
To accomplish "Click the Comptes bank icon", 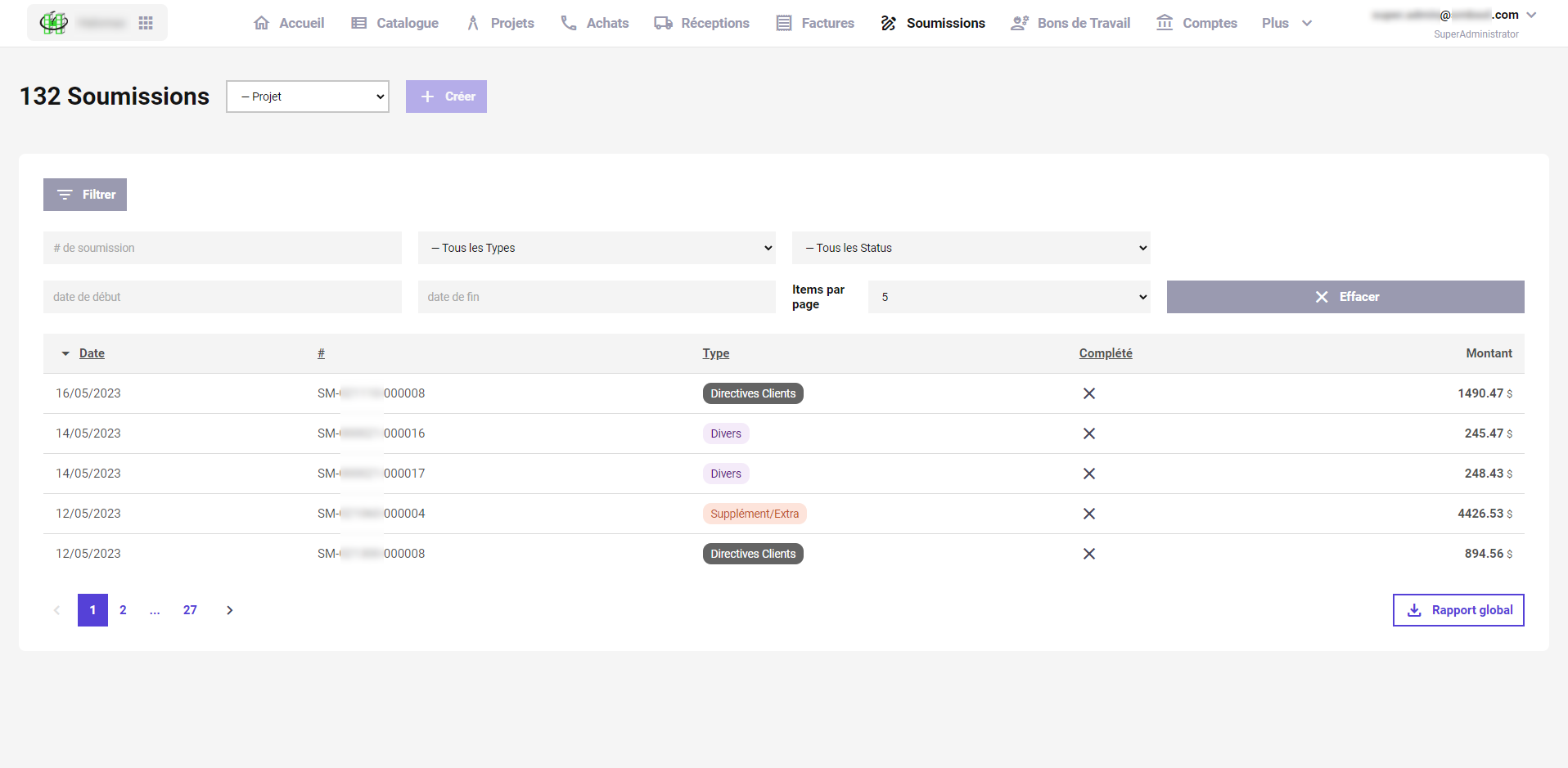I will [1165, 23].
